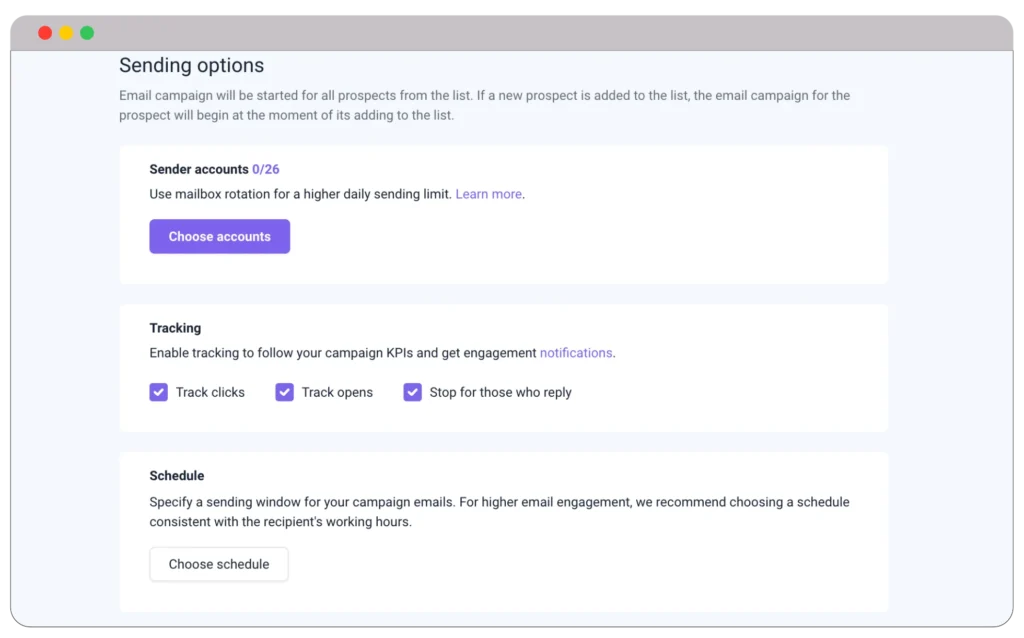Screen dimensions: 1024x638
Task: Click the Schedule section title
Action: tap(176, 476)
